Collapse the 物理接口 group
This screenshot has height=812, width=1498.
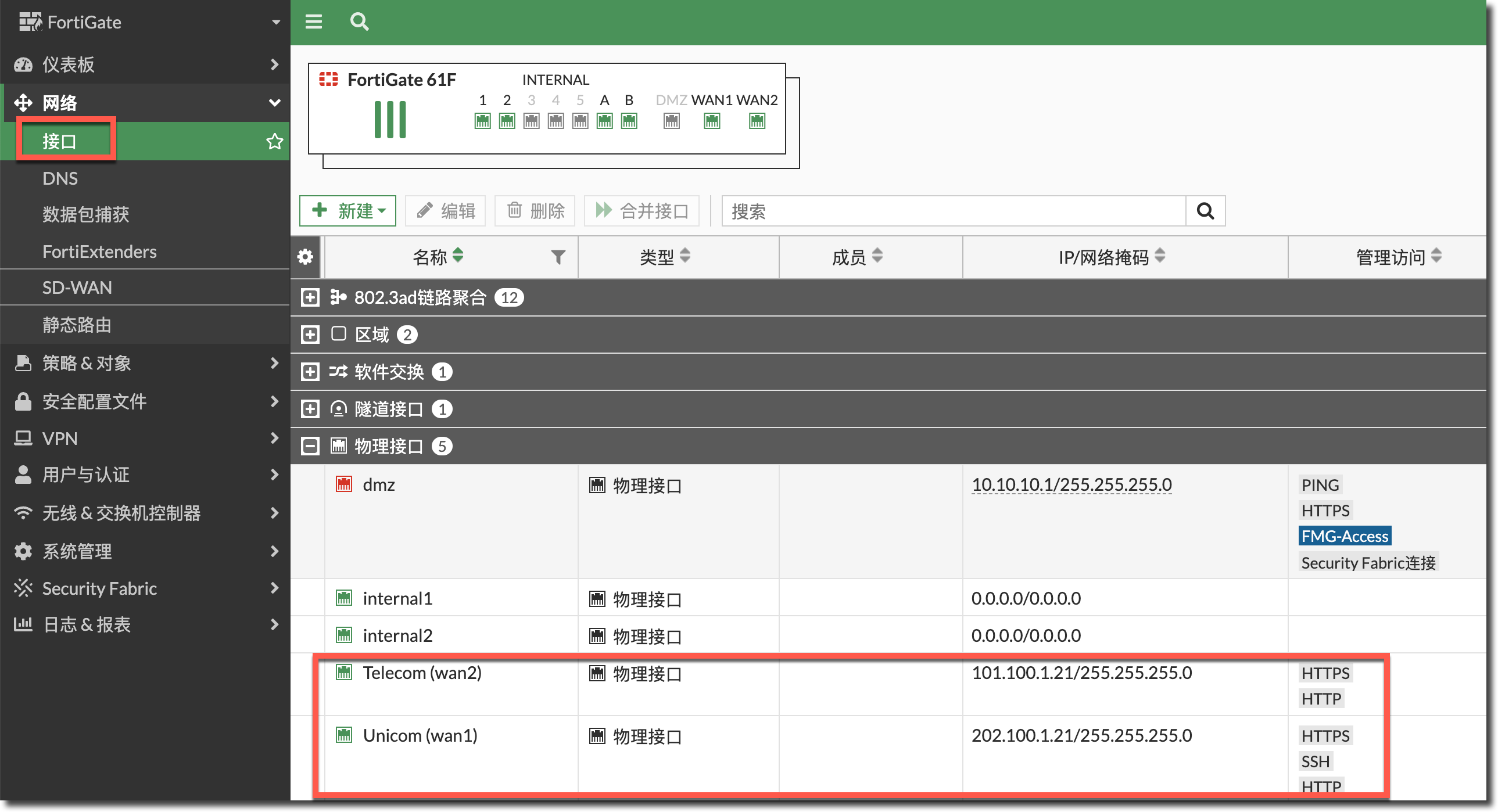pyautogui.click(x=310, y=447)
